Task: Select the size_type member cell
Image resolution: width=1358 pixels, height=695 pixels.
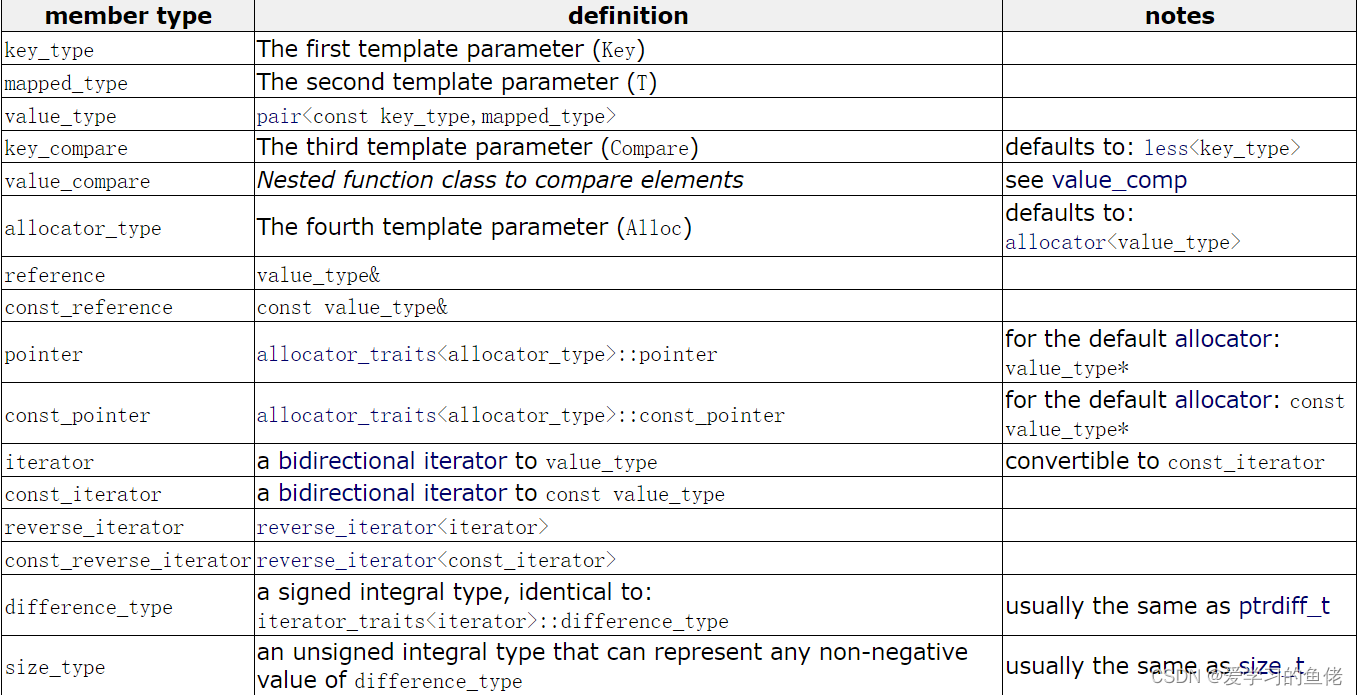Action: (55, 667)
